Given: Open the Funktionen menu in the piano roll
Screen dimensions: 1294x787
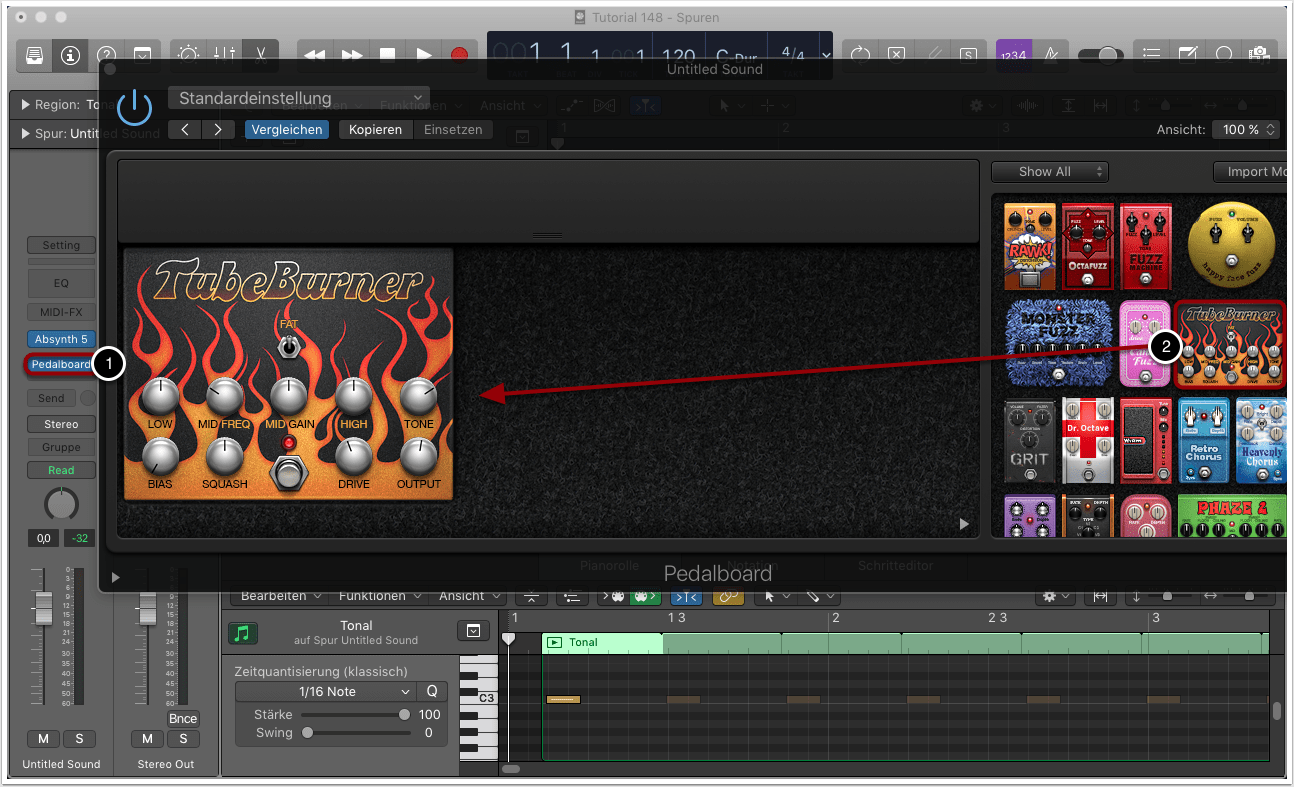Looking at the screenshot, I should point(379,596).
